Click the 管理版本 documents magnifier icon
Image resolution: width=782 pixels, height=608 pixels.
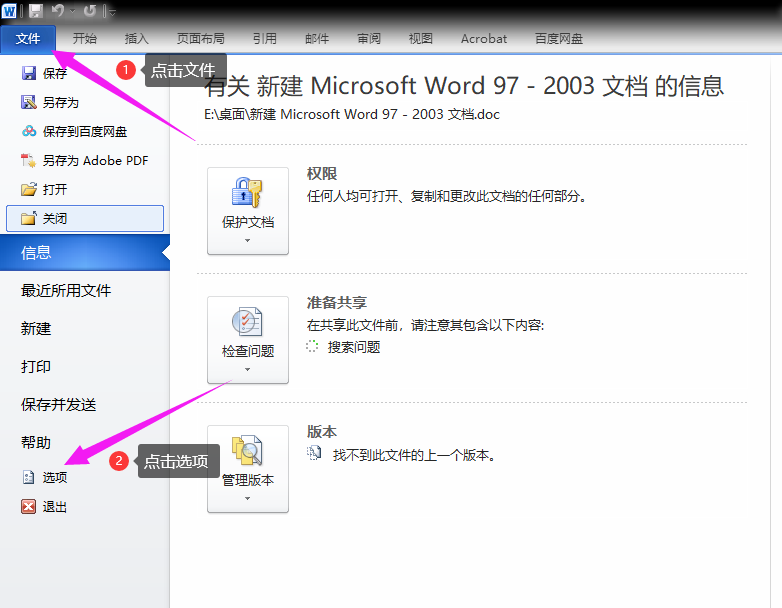[x=247, y=450]
